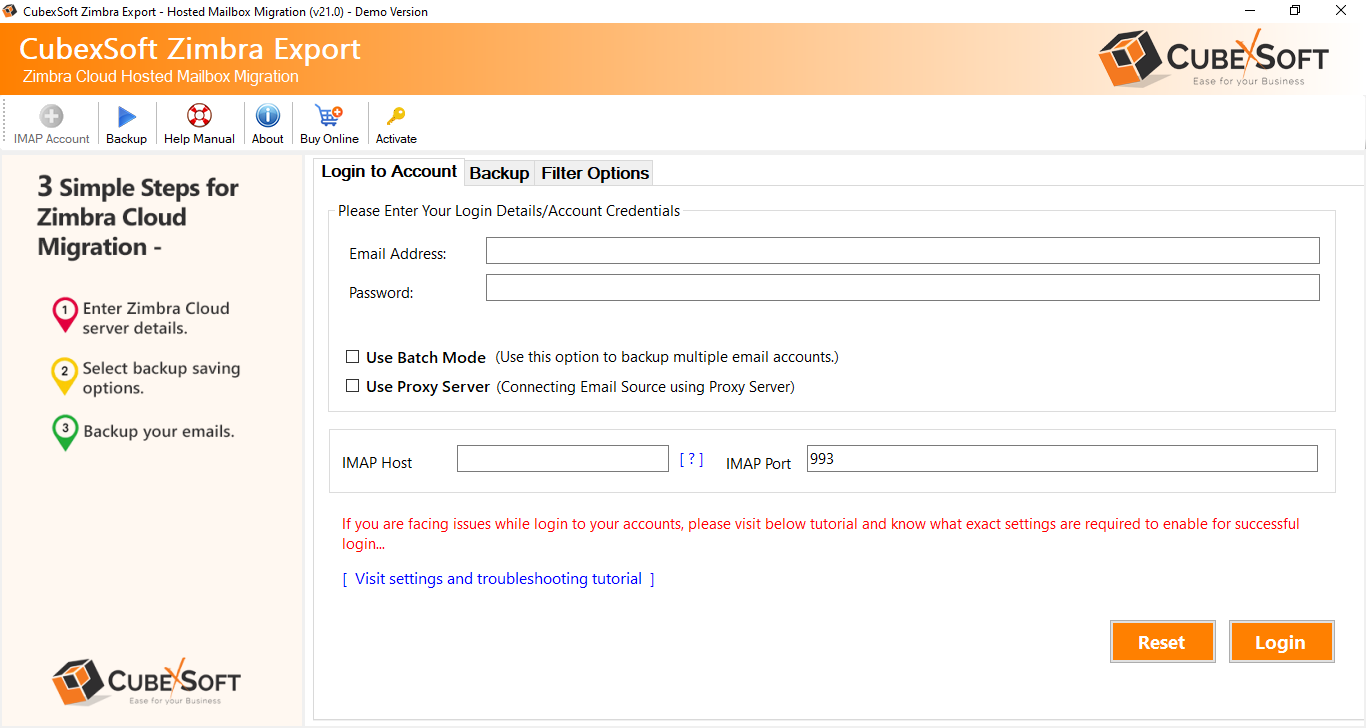Click into the IMAP Host field
This screenshot has height=728, width=1366.
point(562,458)
